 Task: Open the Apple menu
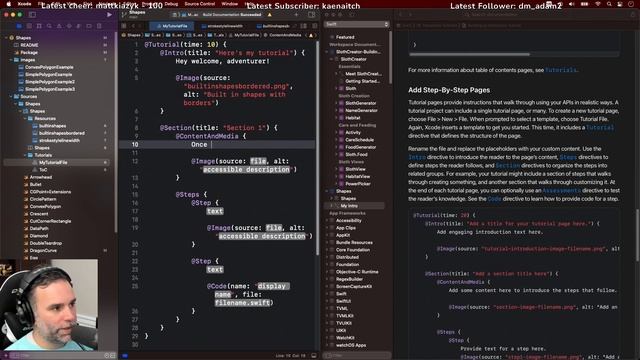point(9,4)
